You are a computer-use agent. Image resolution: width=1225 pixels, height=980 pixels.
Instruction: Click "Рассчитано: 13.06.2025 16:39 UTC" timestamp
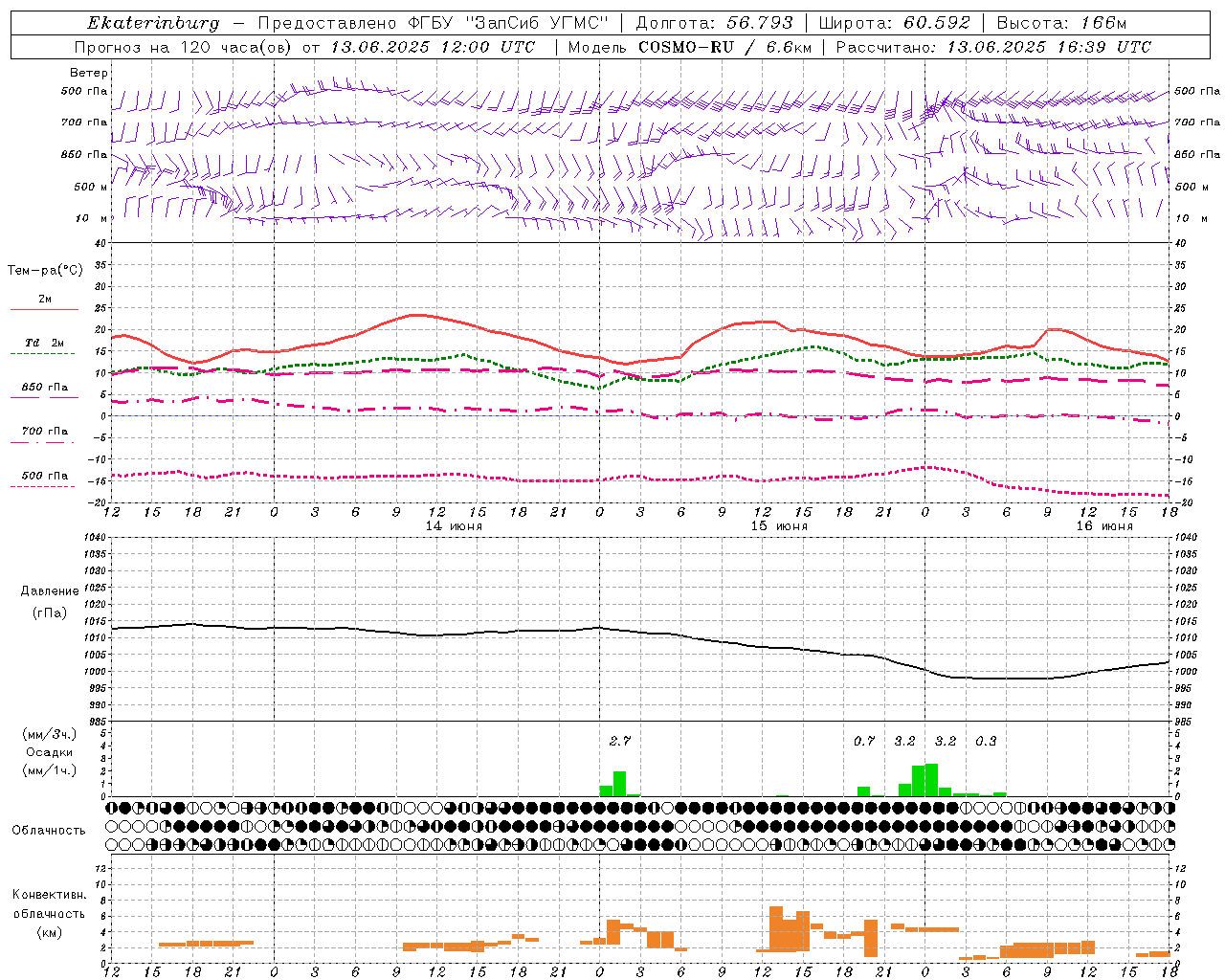click(x=993, y=47)
